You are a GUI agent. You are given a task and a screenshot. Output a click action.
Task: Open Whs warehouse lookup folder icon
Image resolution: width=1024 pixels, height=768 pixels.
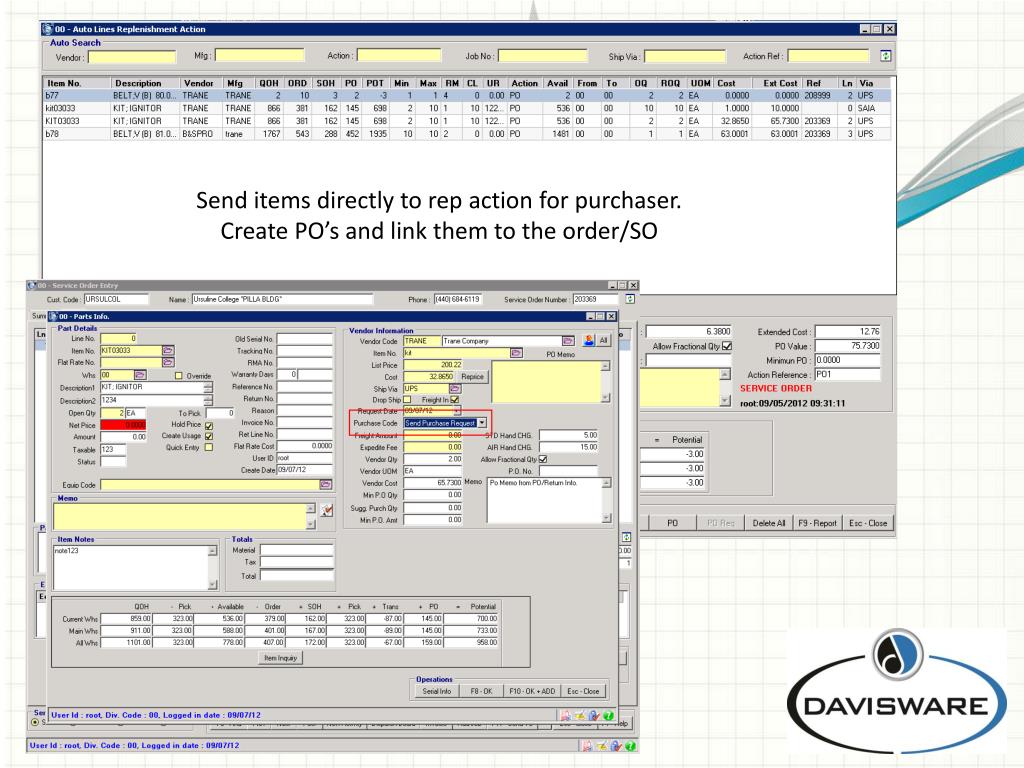140,375
